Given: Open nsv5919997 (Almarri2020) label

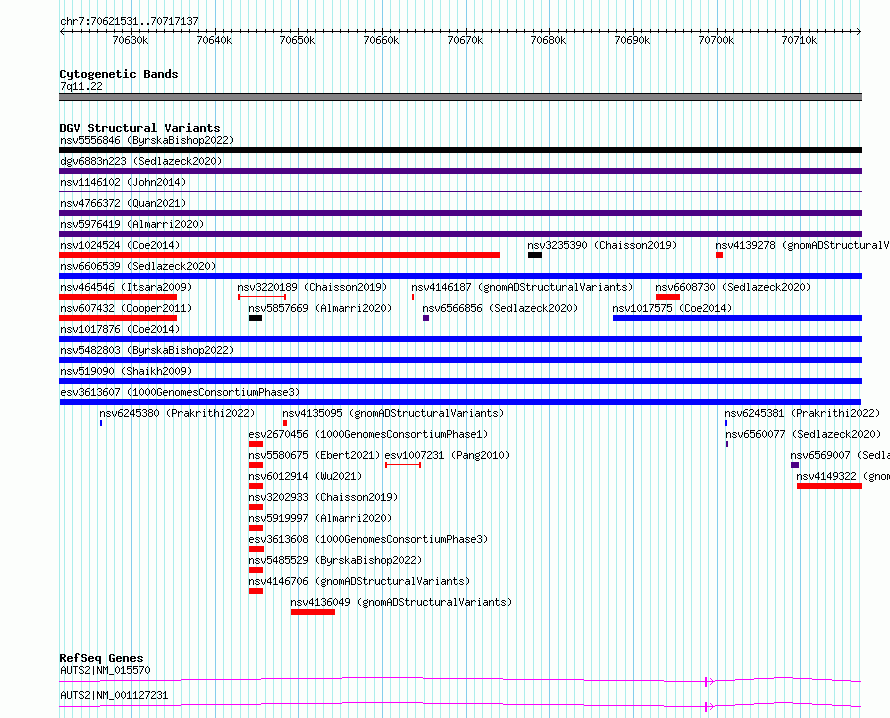Looking at the screenshot, I should point(320,518).
